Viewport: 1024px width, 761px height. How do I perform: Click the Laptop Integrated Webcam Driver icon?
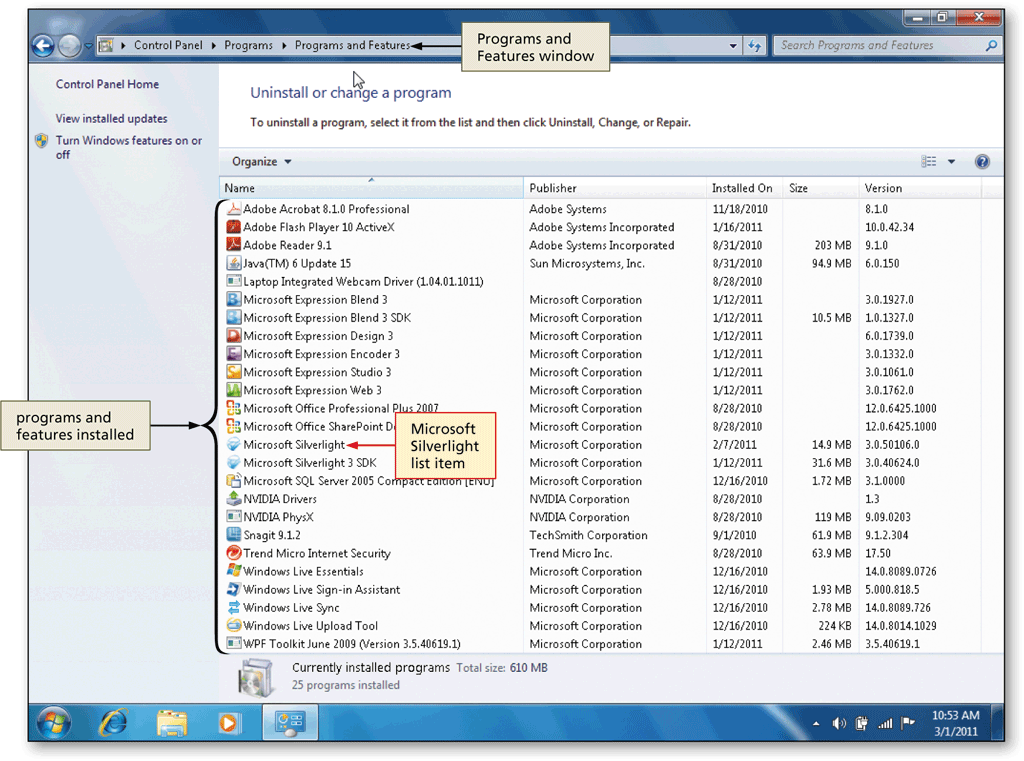tap(233, 282)
